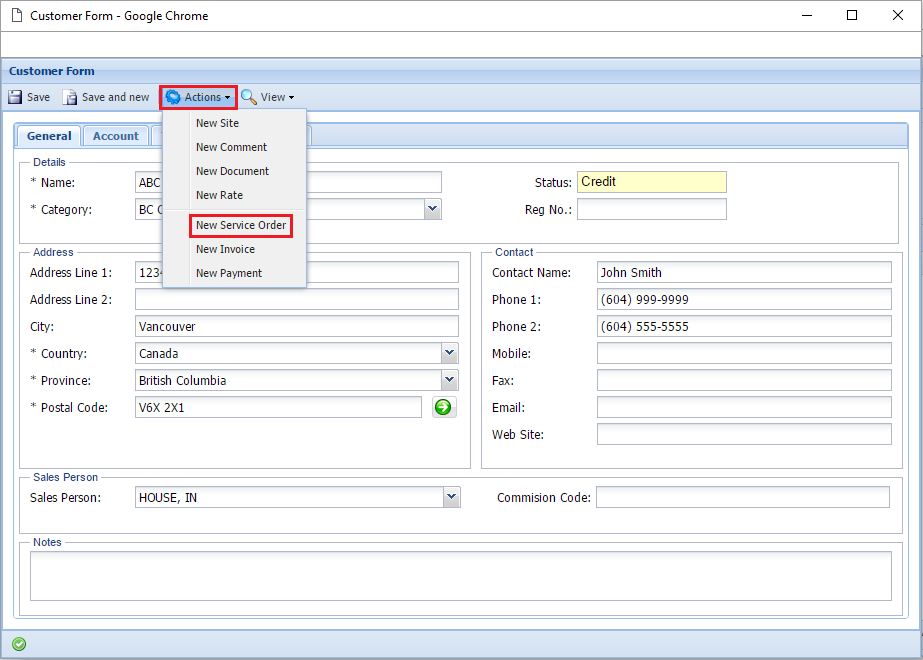Expand the Category dropdown arrow
The height and width of the screenshot is (660, 923).
(x=432, y=209)
